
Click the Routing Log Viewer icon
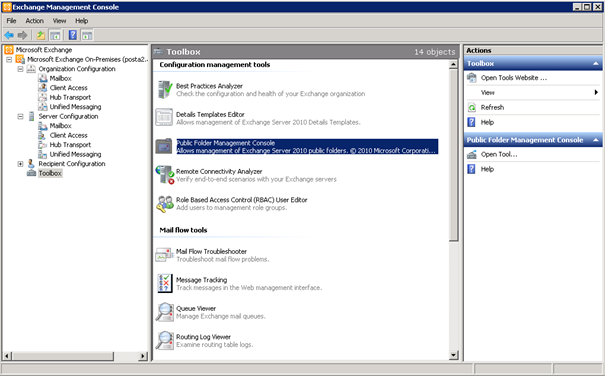coord(165,340)
